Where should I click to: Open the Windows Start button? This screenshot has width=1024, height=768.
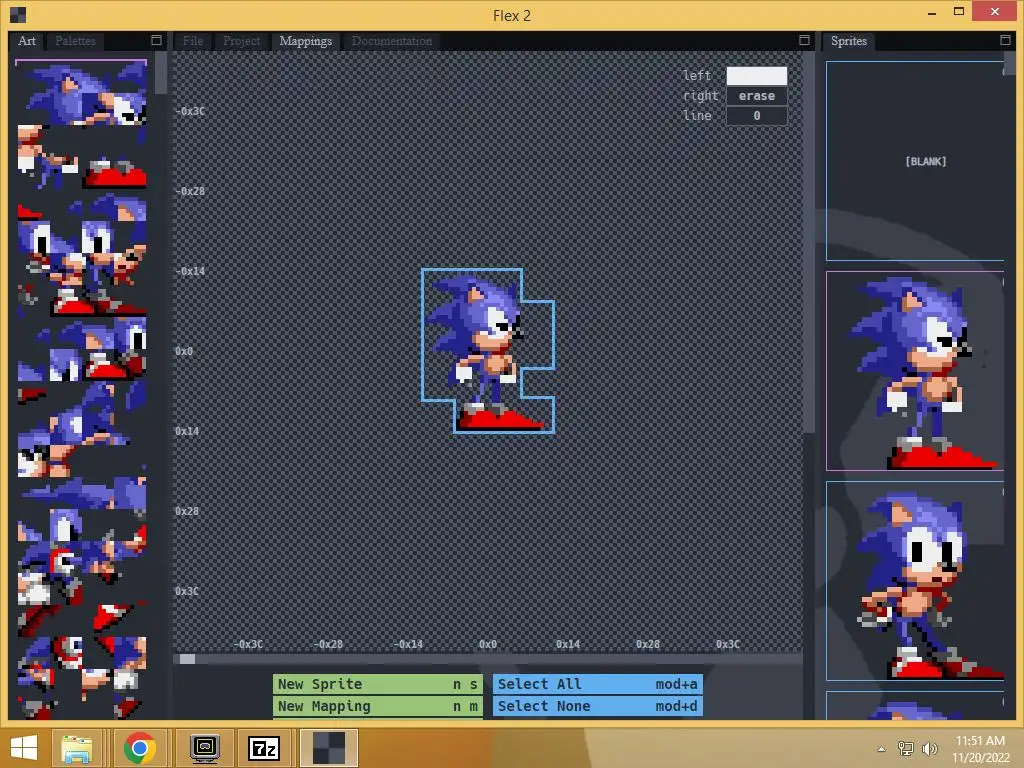(x=24, y=748)
